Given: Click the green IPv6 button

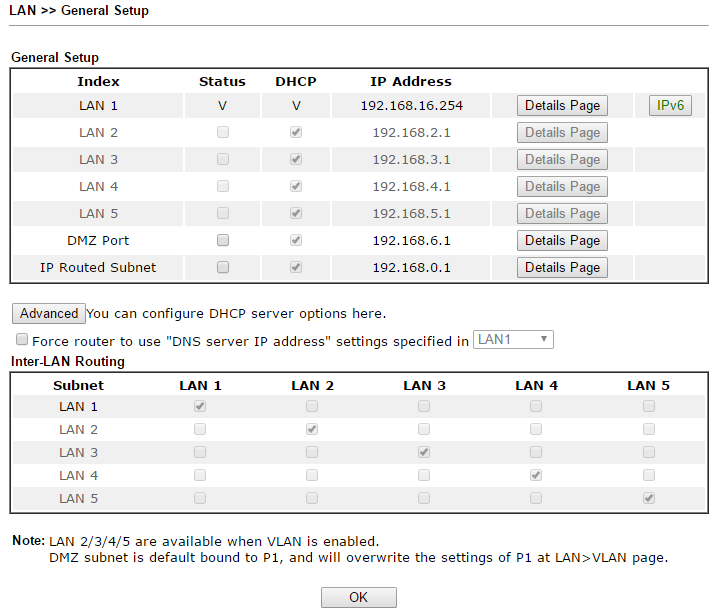Looking at the screenshot, I should tap(670, 105).
